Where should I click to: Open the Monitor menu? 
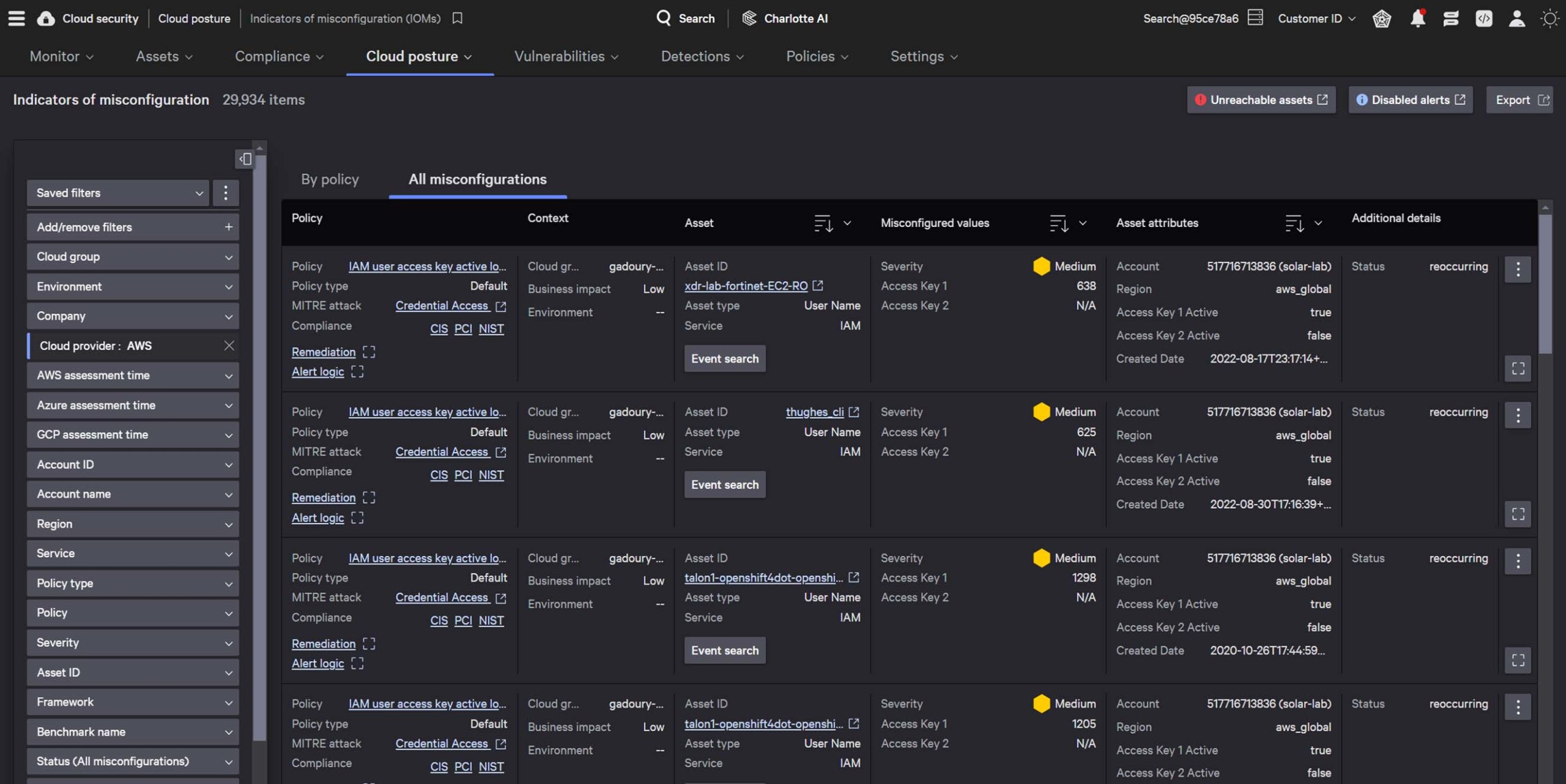[x=61, y=56]
